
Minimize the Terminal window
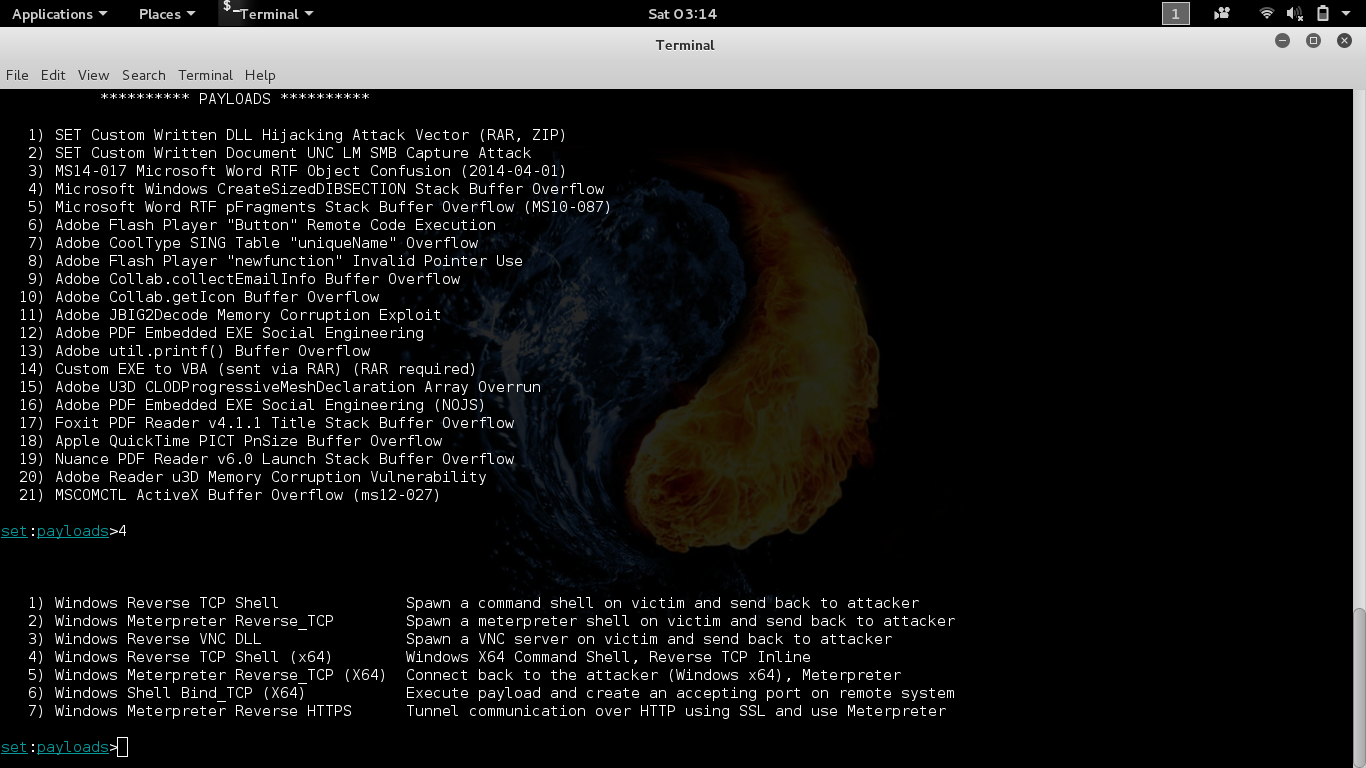point(1283,41)
